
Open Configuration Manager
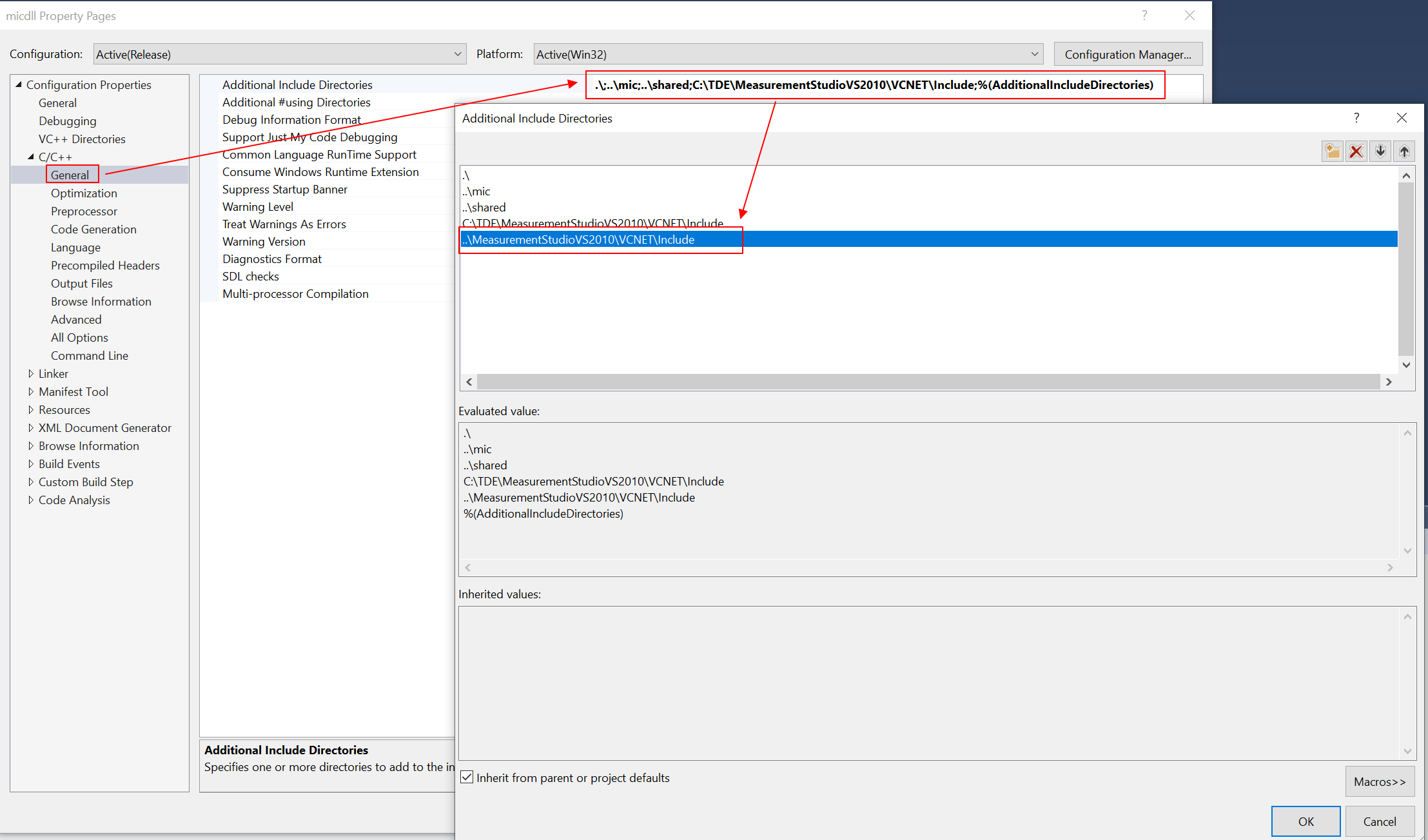coord(1127,54)
